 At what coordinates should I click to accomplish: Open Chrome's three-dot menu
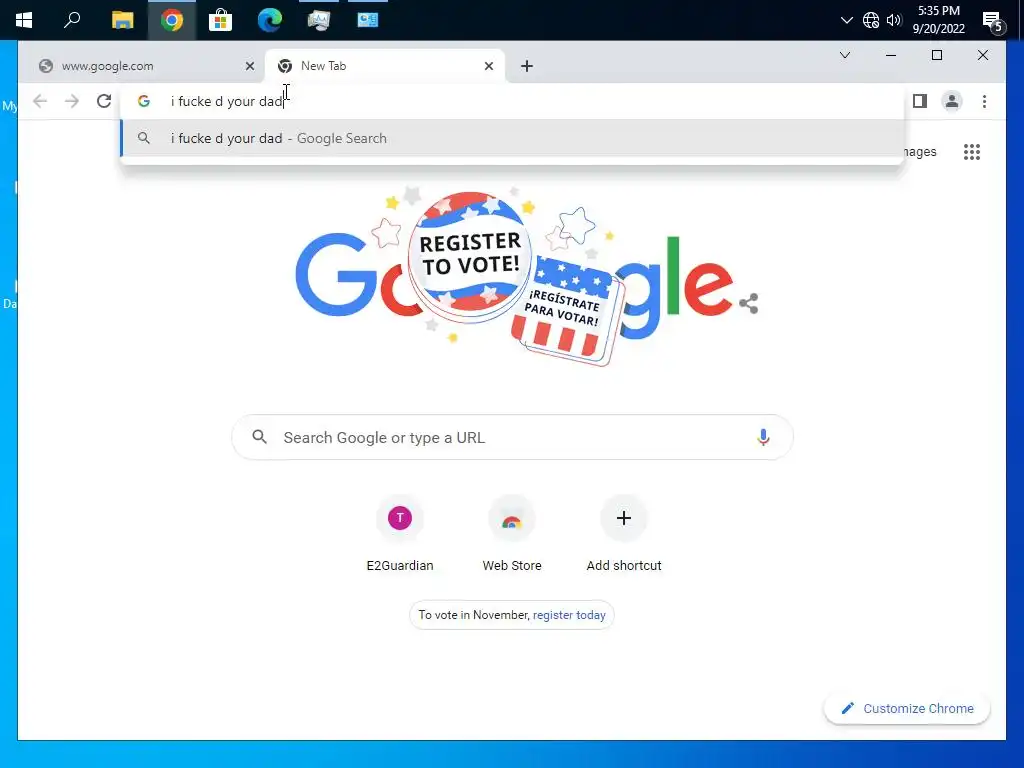point(984,101)
